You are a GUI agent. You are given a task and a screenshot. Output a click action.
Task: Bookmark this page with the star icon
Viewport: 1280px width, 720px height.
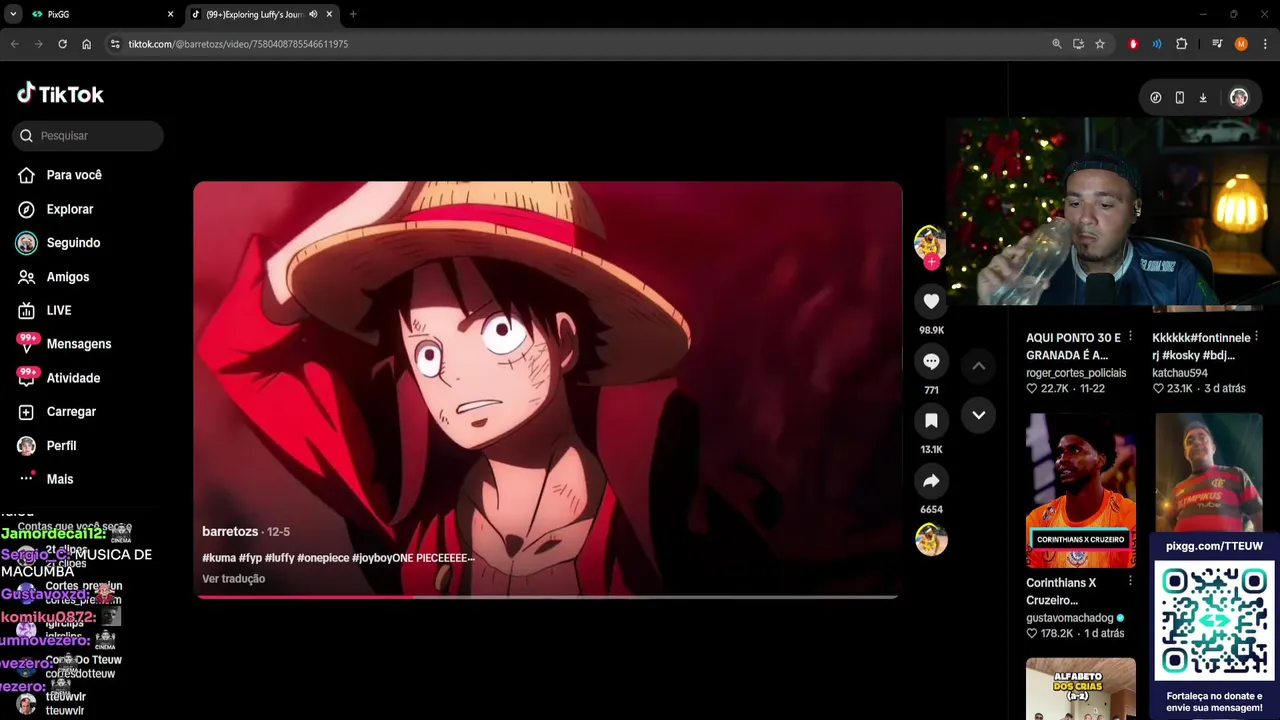(x=1100, y=44)
